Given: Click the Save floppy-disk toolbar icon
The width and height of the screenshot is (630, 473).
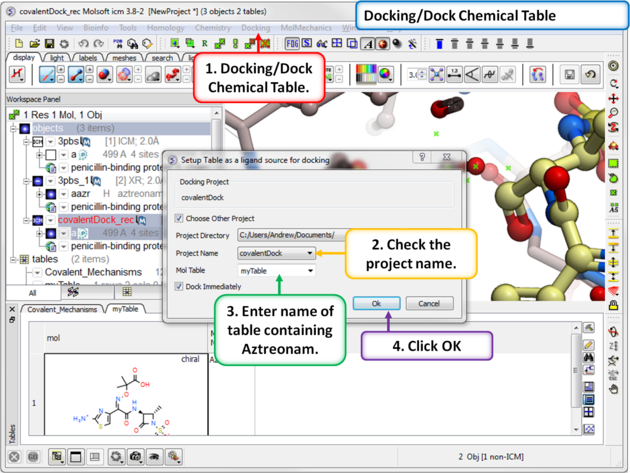Looking at the screenshot, I should click(49, 43).
